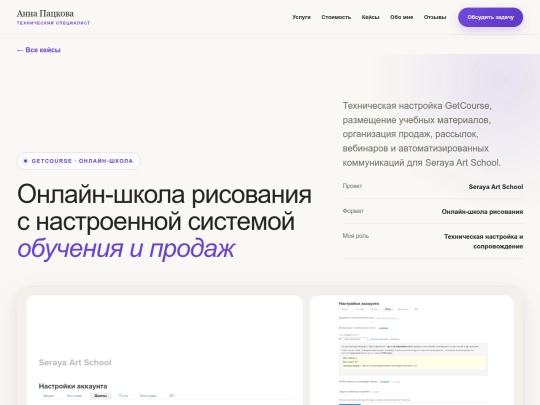Click the GETCOURSE · ОНЛАЙН-ШКОЛА badge
540x405 pixels.
point(79,161)
